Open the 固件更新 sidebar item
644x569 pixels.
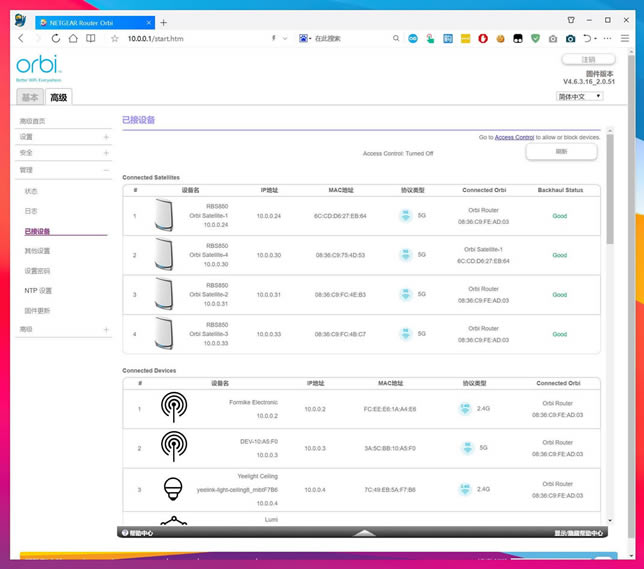pos(37,311)
